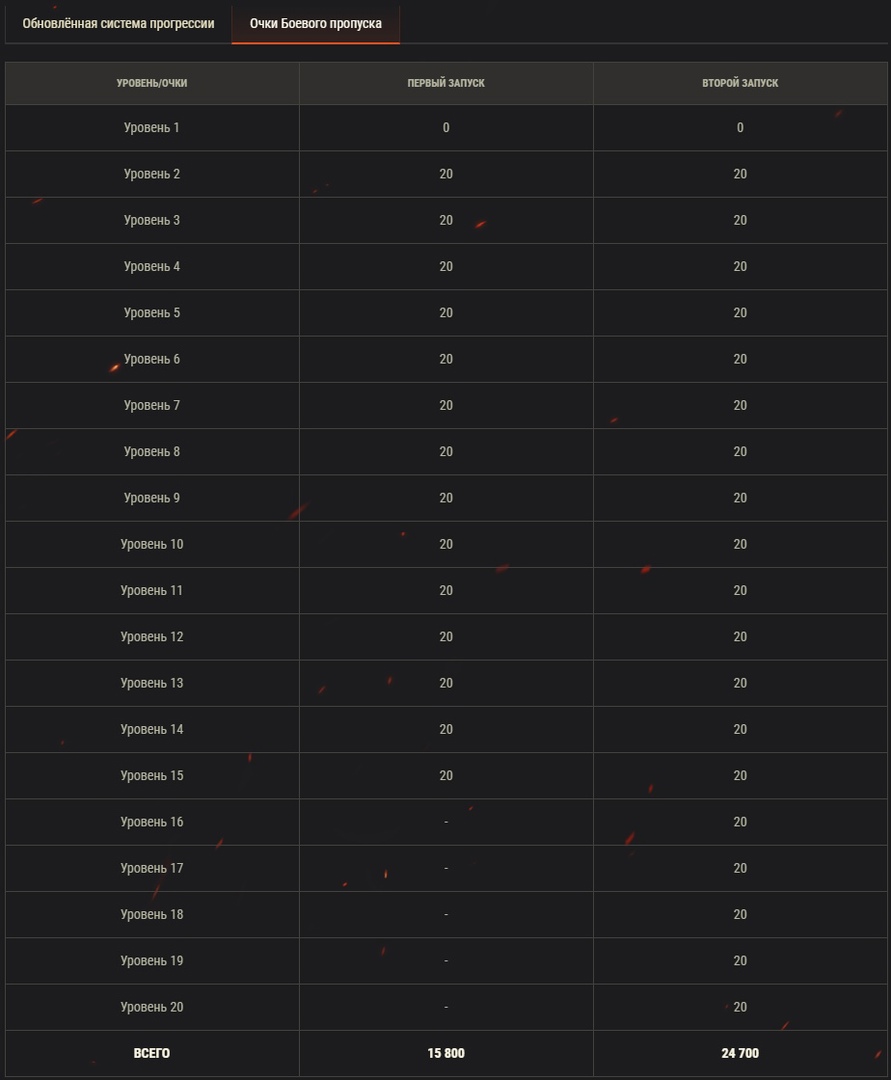Click the 'Уровень 5' row label
This screenshot has width=891, height=1080.
point(152,313)
